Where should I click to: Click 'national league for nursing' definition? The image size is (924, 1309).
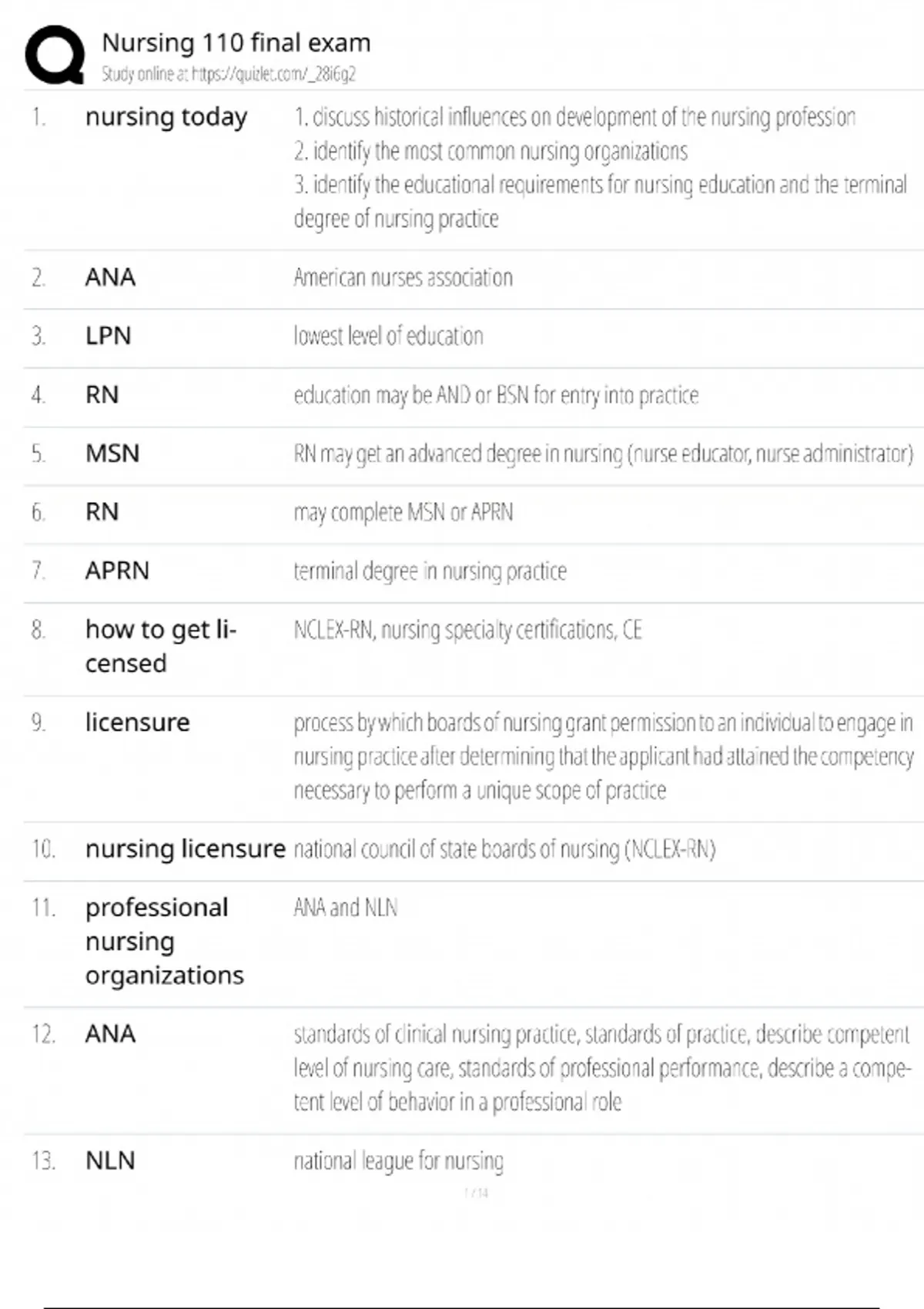click(398, 1160)
